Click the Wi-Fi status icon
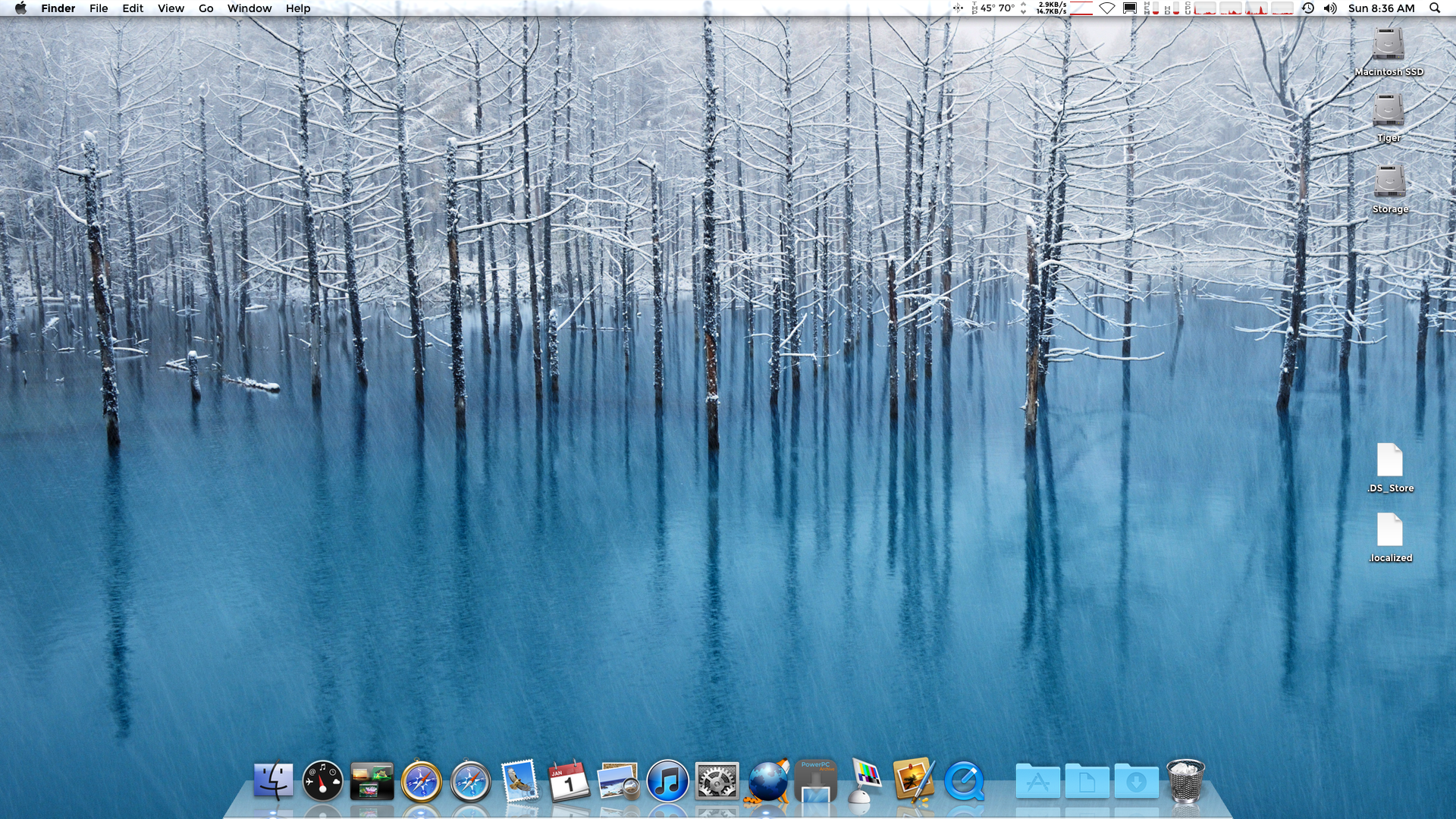 1107,8
